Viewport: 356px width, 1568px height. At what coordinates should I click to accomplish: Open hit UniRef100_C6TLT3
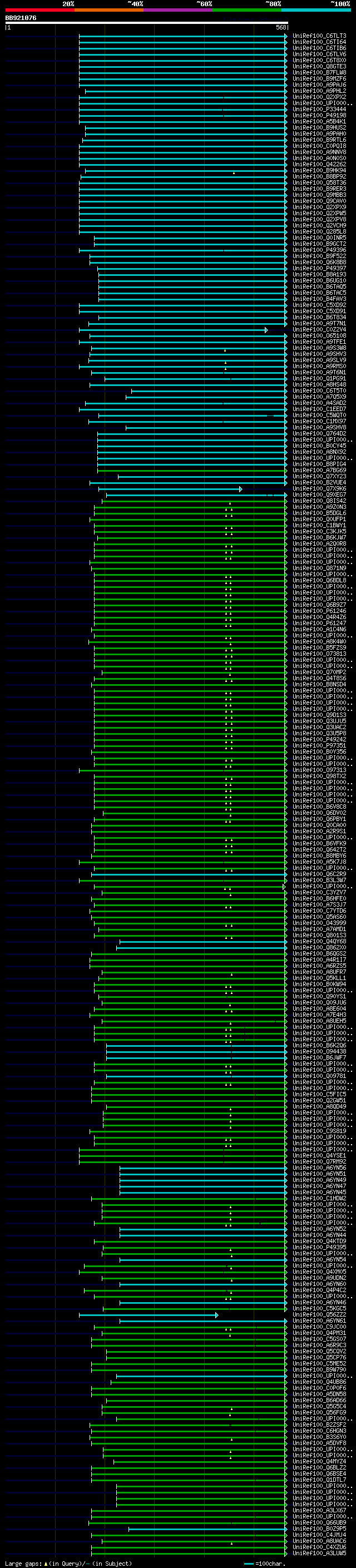click(x=319, y=37)
